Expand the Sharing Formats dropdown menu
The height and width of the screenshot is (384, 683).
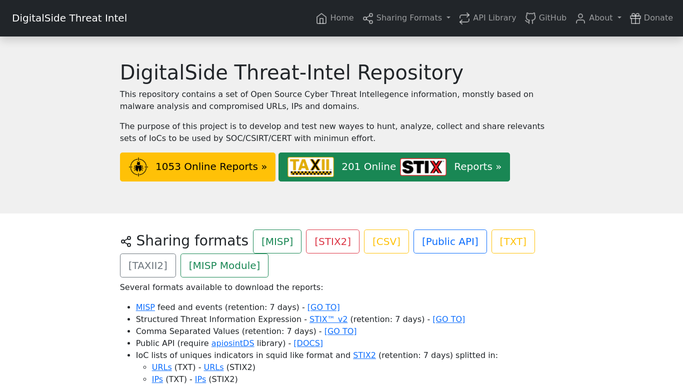(406, 18)
